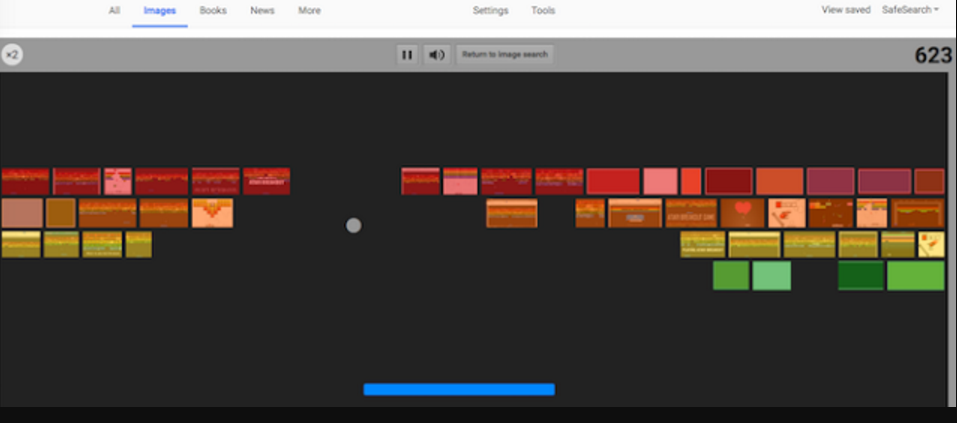
Task: Click the reddish-brown brick ending the top row
Action: (929, 181)
